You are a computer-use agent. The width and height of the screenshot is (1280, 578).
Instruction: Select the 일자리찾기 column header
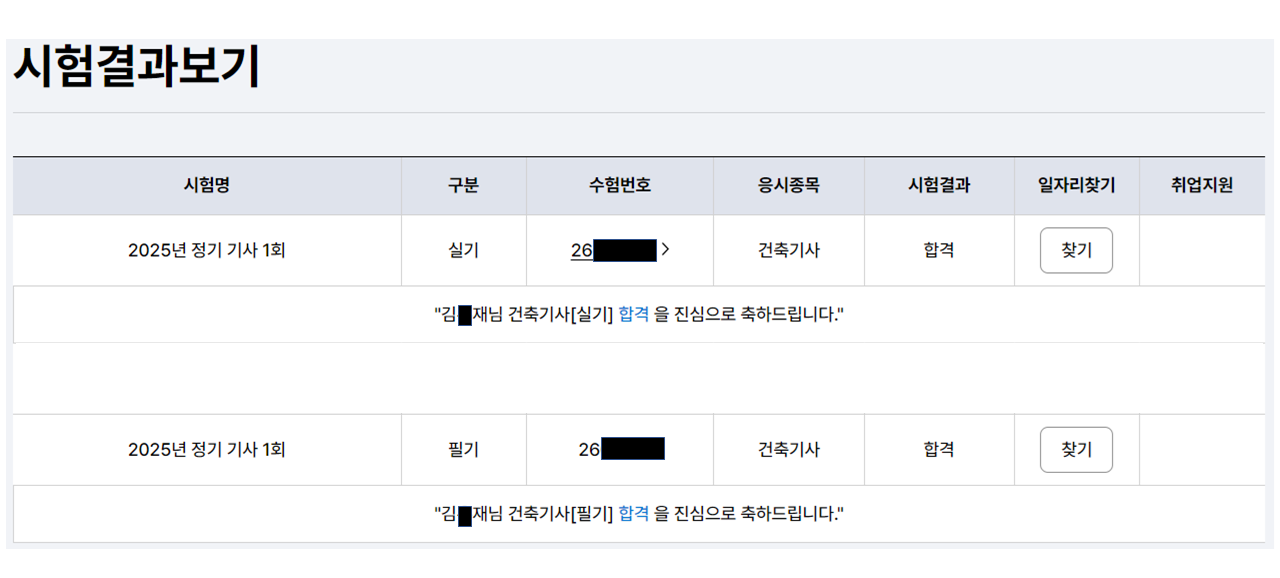(x=1076, y=185)
